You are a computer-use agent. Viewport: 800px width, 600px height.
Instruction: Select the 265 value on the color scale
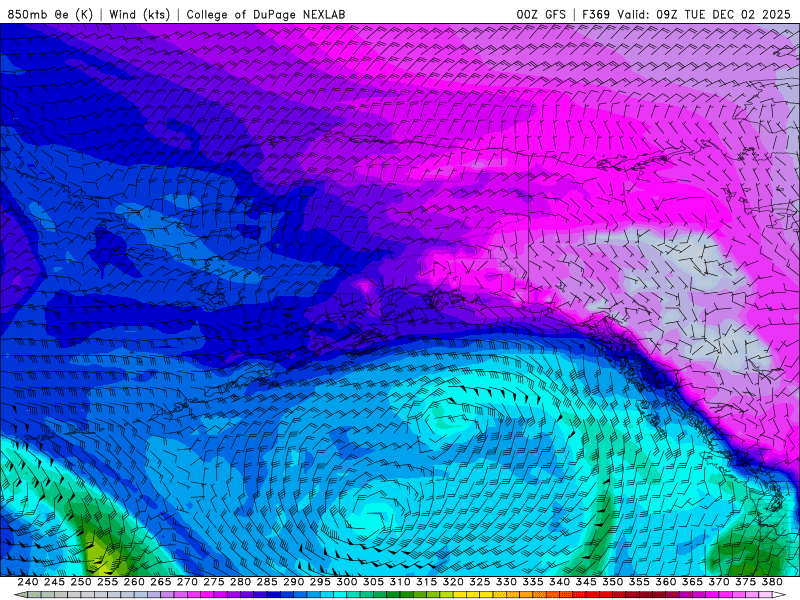pyautogui.click(x=160, y=582)
